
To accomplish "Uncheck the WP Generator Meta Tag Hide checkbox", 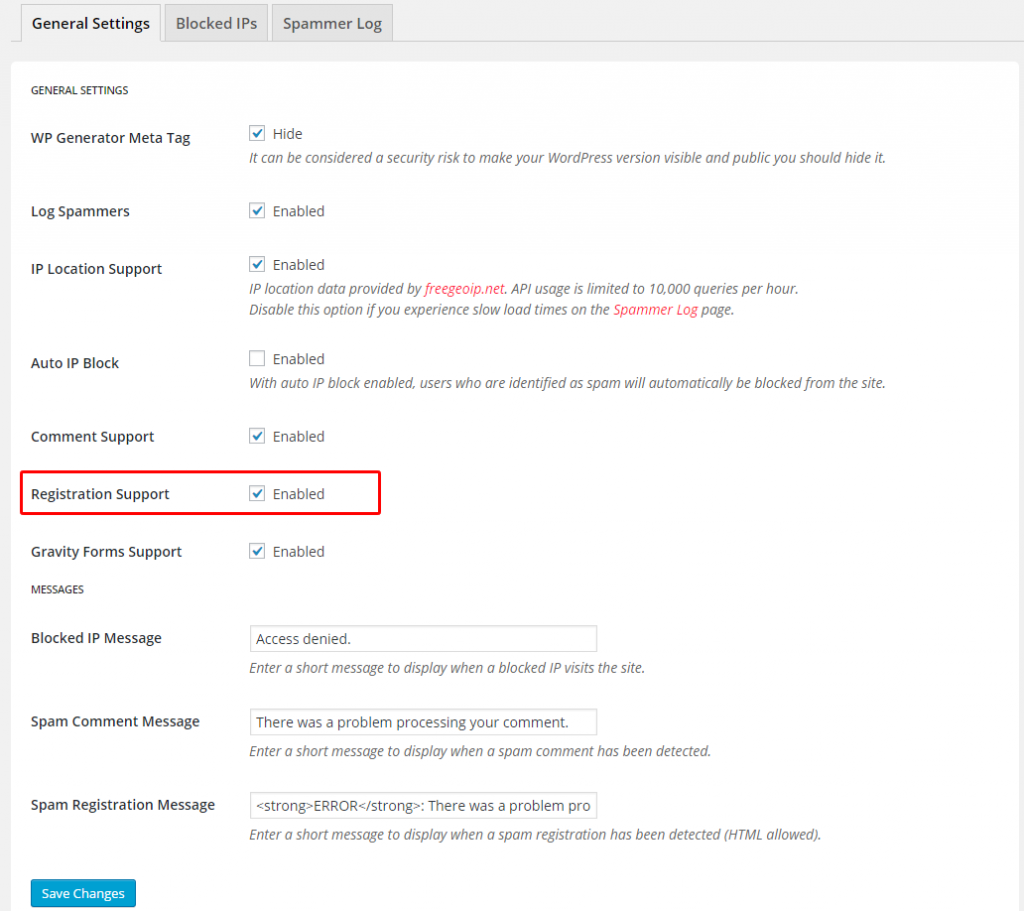I will click(x=257, y=133).
